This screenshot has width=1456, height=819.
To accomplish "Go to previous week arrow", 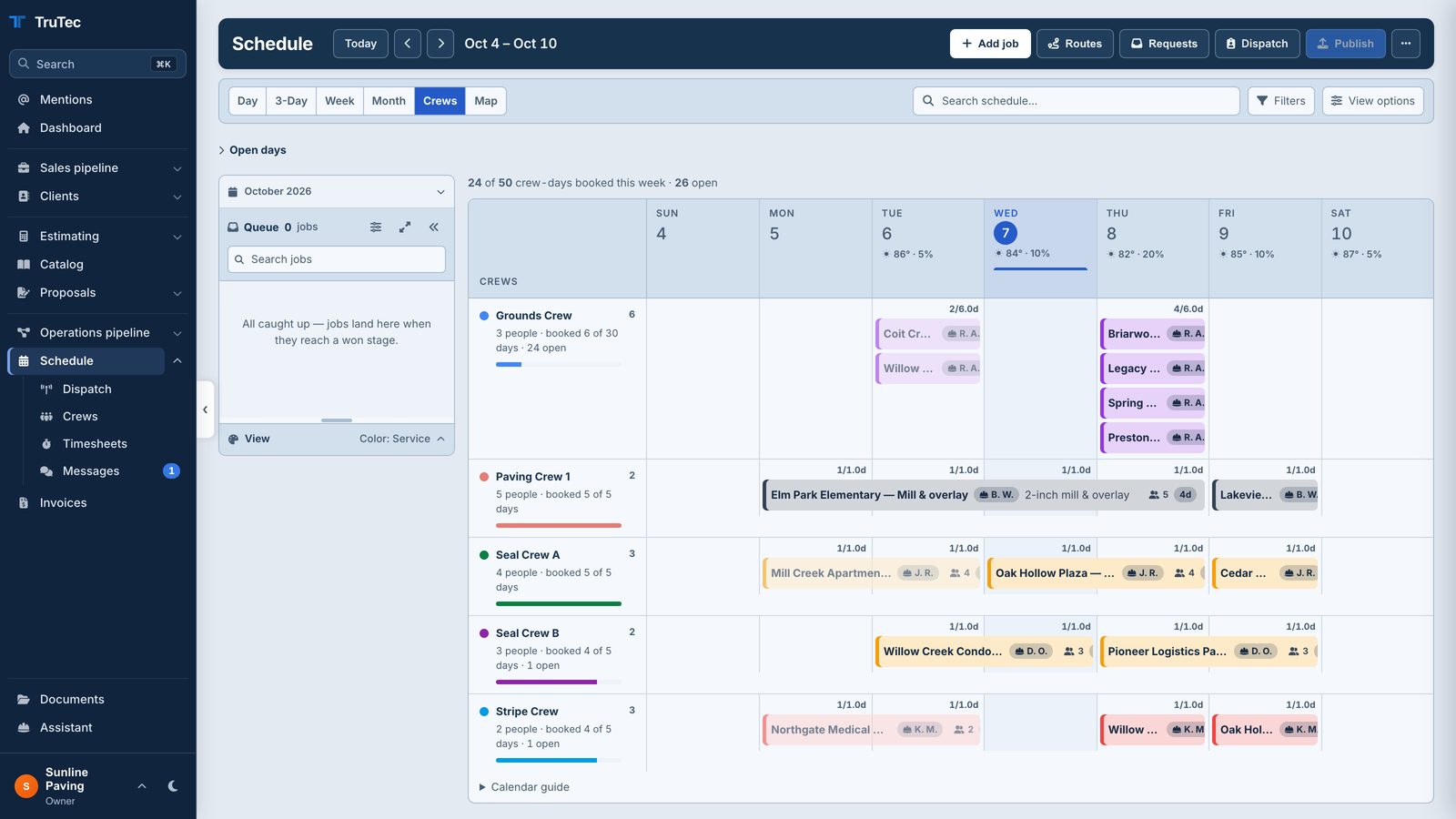I will 408,44.
